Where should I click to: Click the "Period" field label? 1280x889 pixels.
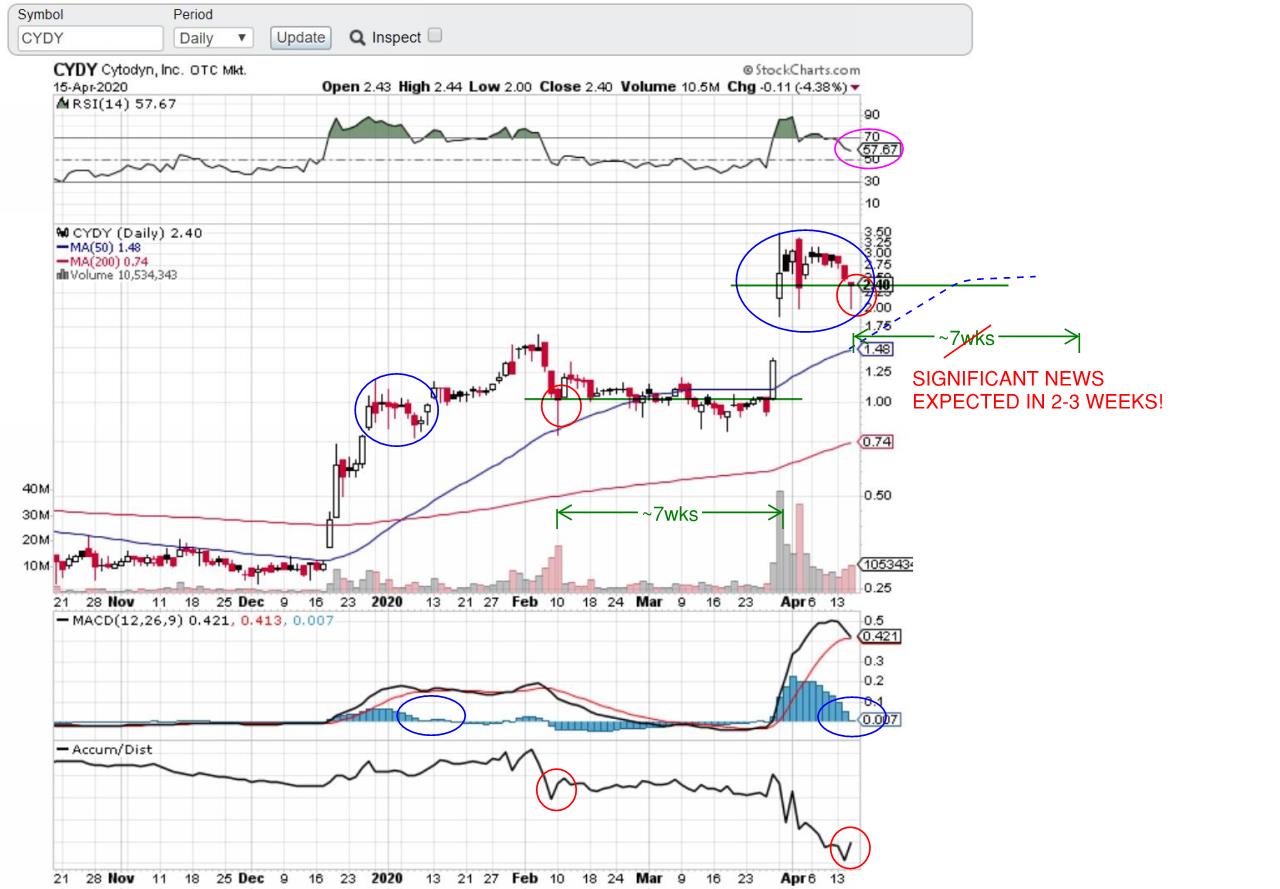(193, 15)
